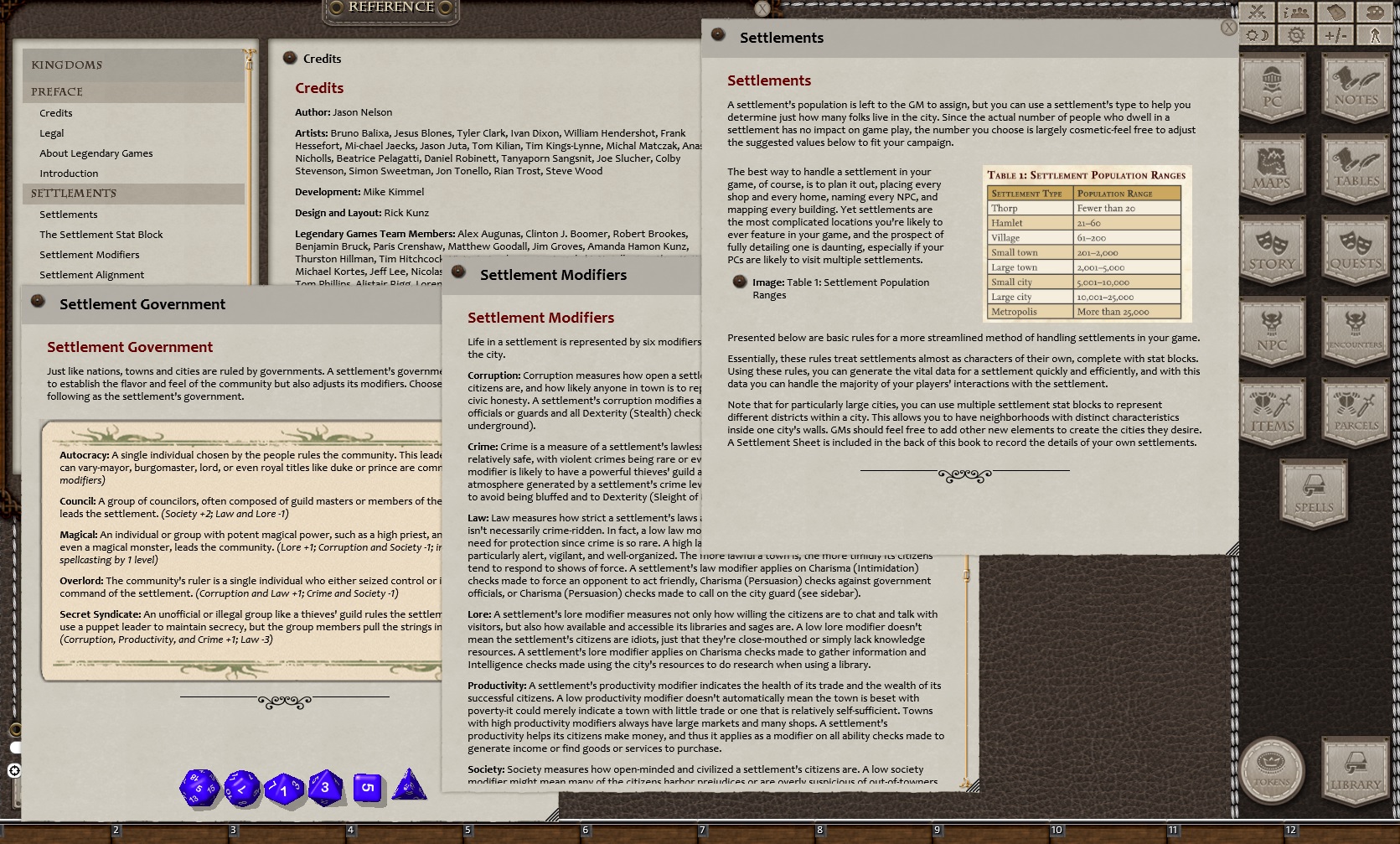The width and height of the screenshot is (1400, 844).
Task: Expand the KINGDOMS section heading
Action: pyautogui.click(x=67, y=64)
